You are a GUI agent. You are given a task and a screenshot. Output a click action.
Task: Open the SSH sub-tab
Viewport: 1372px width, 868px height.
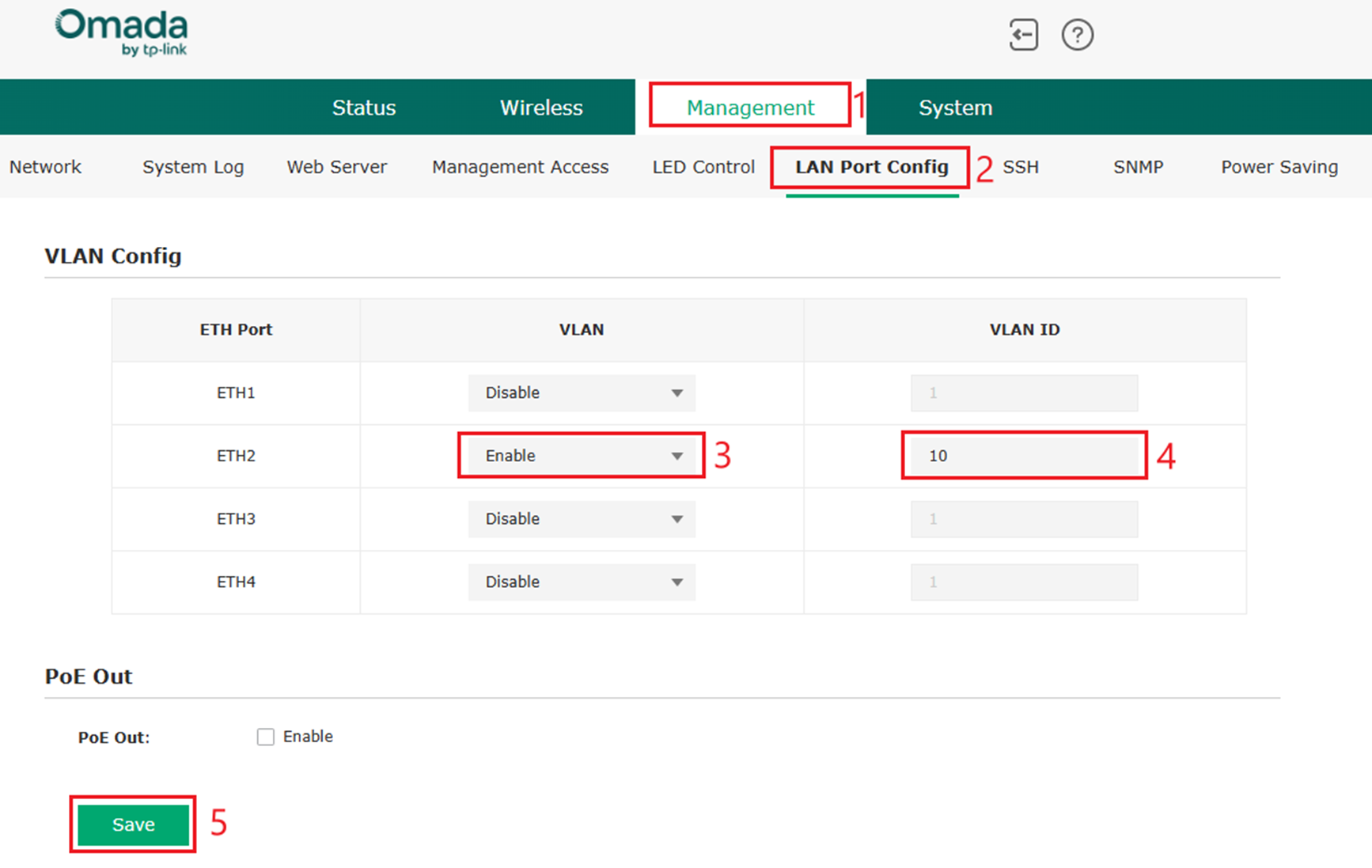point(1021,167)
